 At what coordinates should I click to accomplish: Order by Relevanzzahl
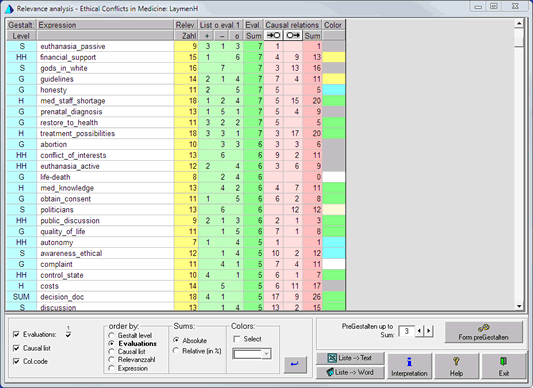pyautogui.click(x=111, y=359)
